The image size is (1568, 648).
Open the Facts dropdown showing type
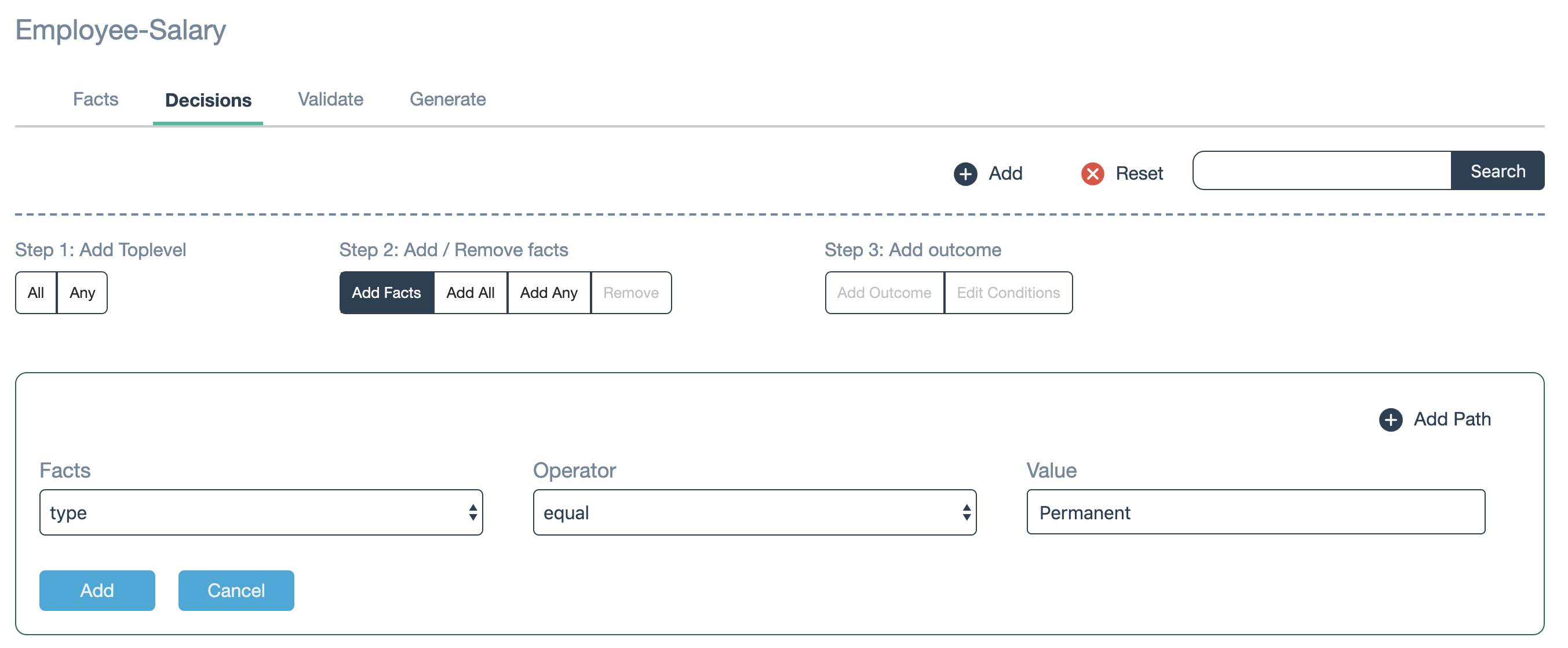pos(261,513)
